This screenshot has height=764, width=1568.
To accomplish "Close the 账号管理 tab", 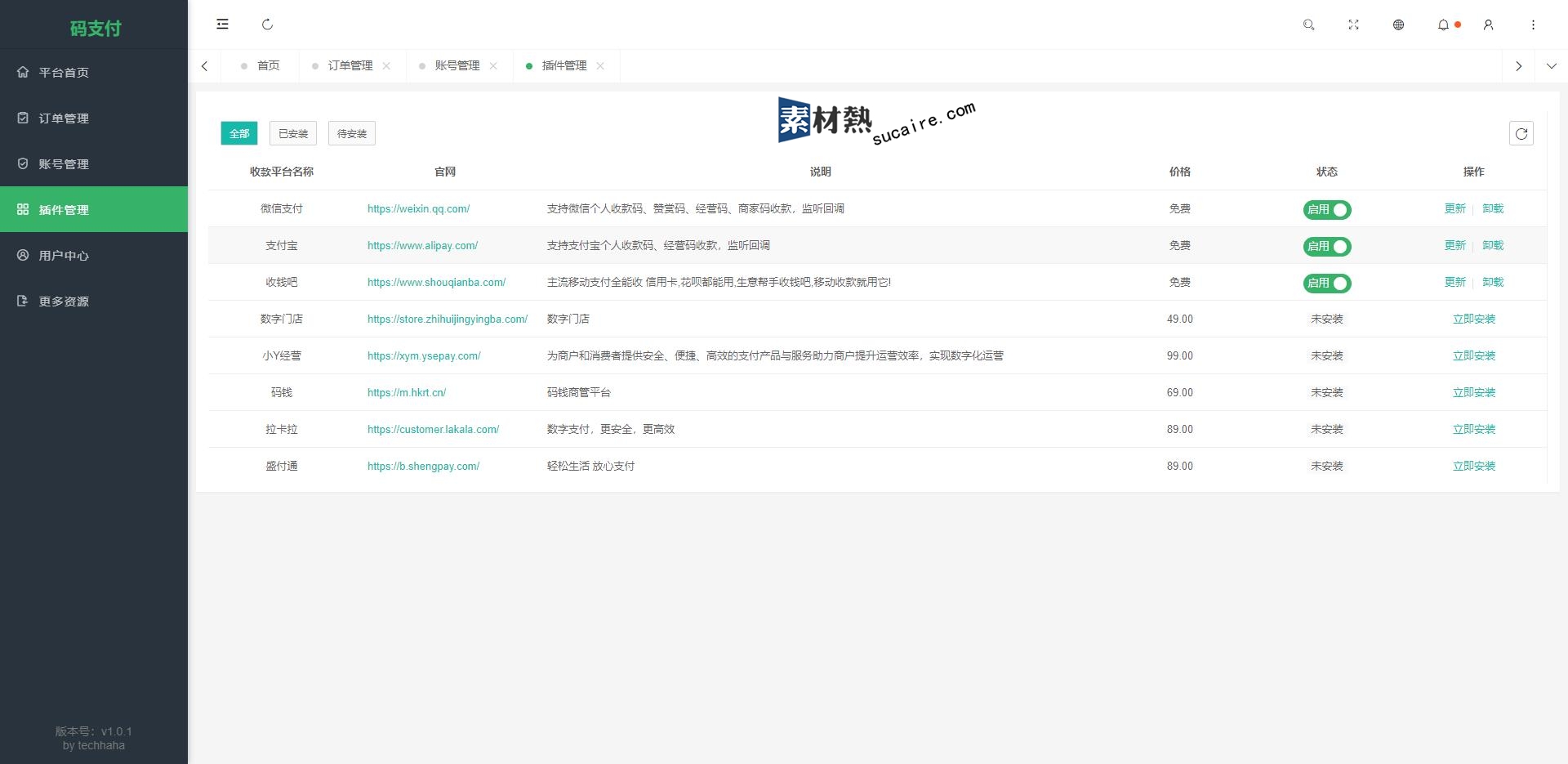I will (x=493, y=65).
